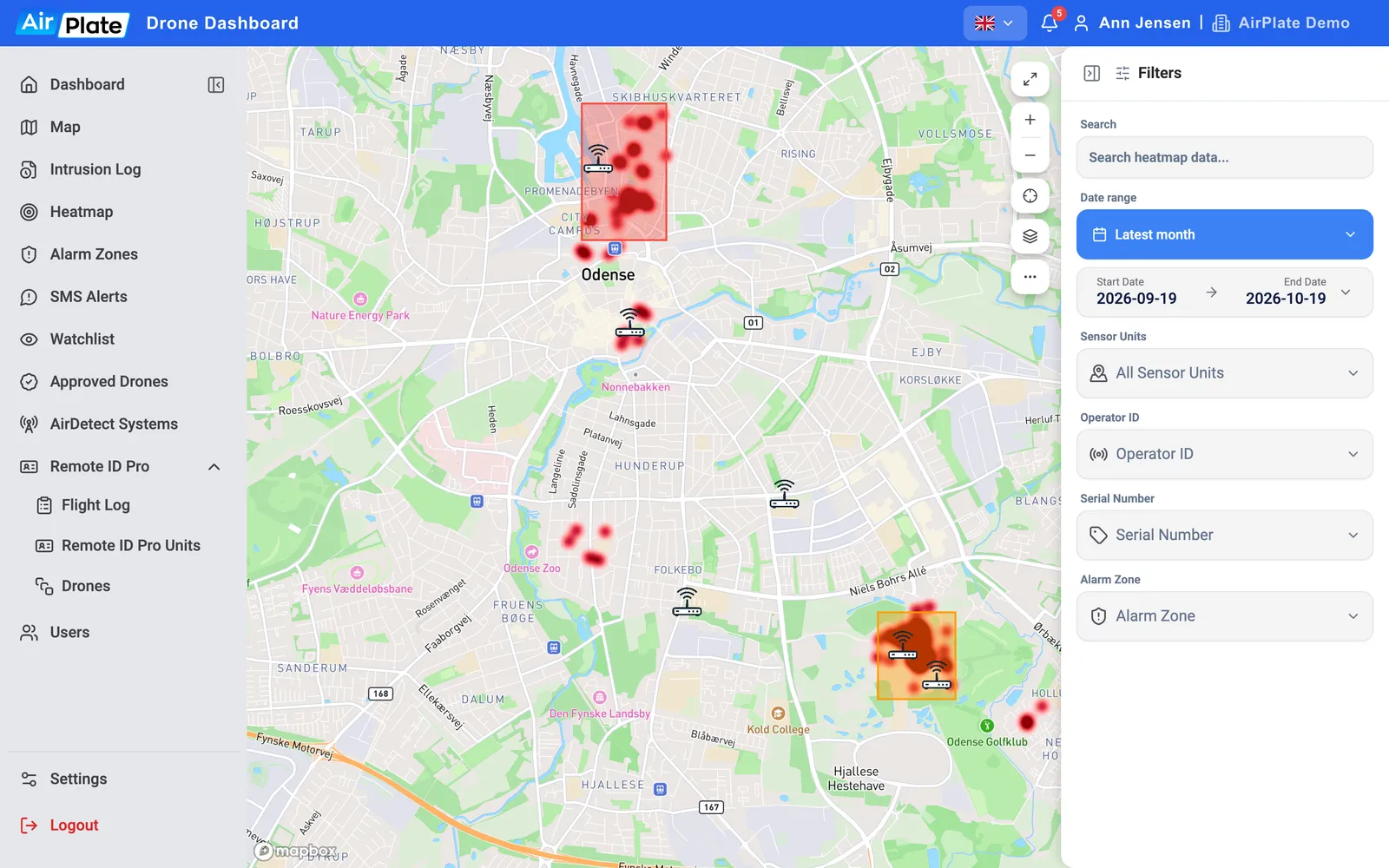The image size is (1389, 868).
Task: Click the Logout link
Action: pyautogui.click(x=74, y=825)
